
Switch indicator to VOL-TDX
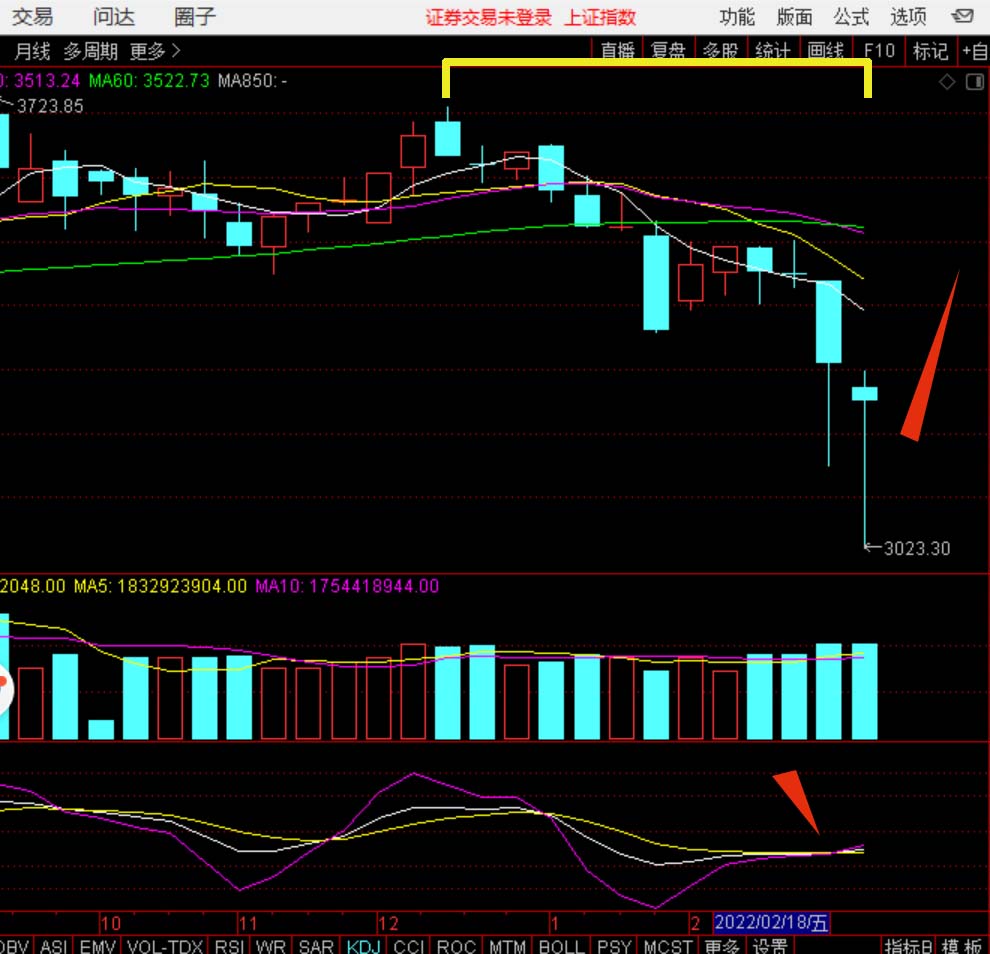click(x=165, y=946)
